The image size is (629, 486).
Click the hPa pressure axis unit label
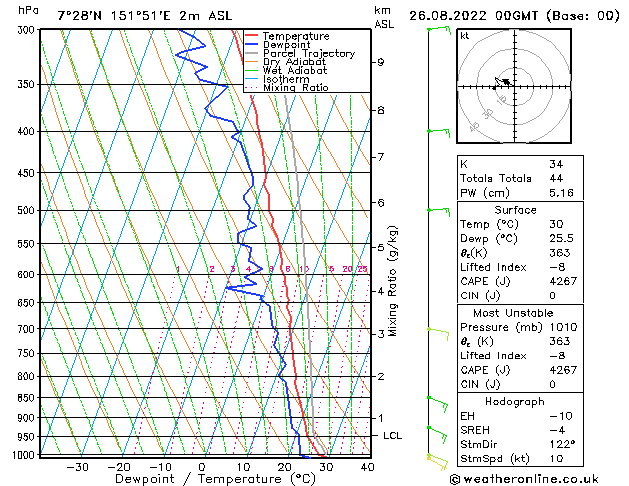(28, 11)
